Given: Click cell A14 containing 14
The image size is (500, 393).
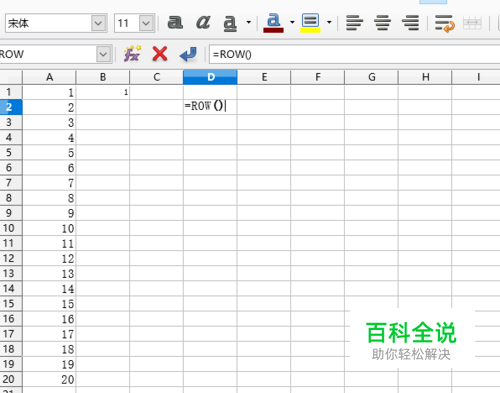Looking at the screenshot, I should (49, 289).
